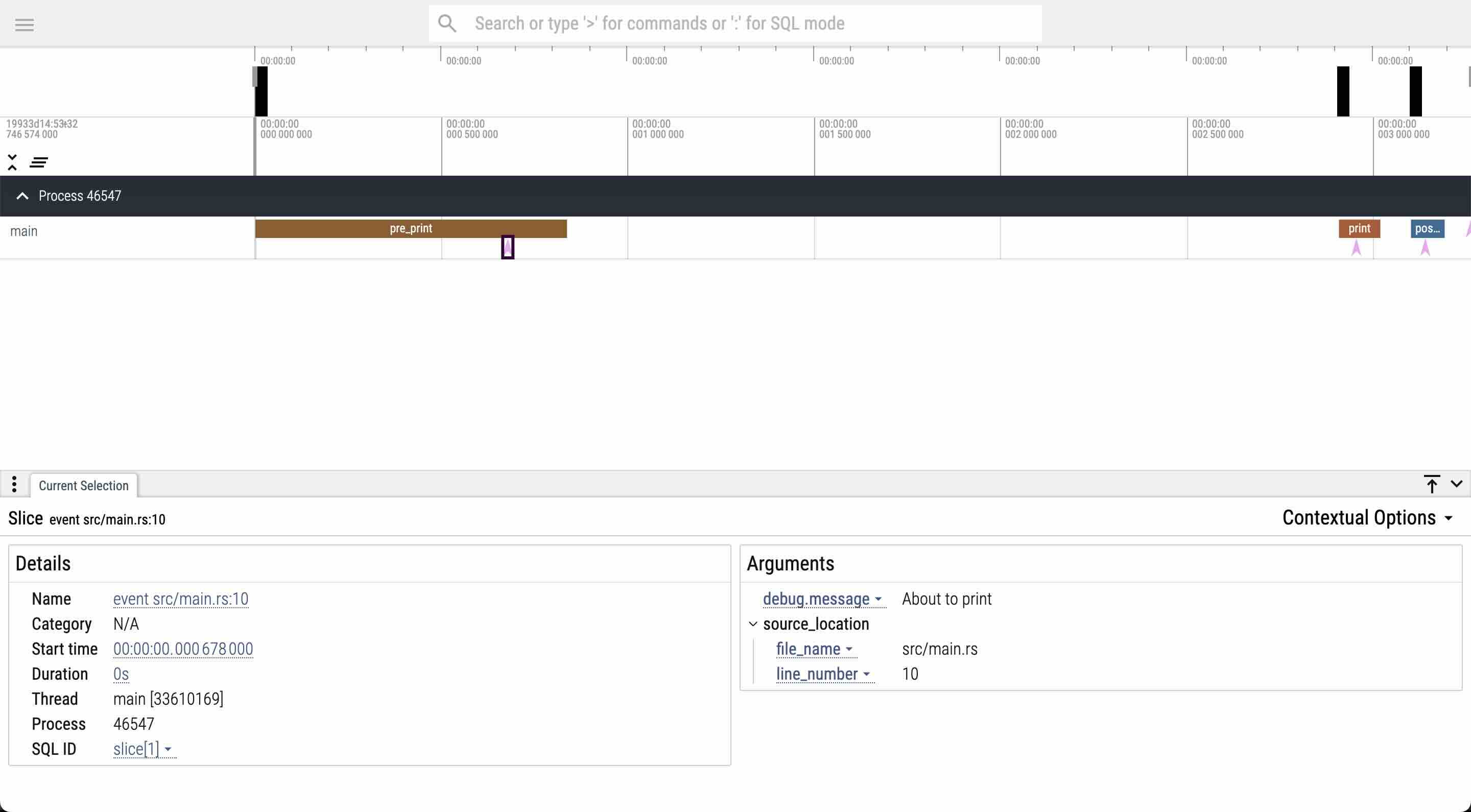Click the pre_print timeline span
The height and width of the screenshot is (812, 1471).
point(411,228)
